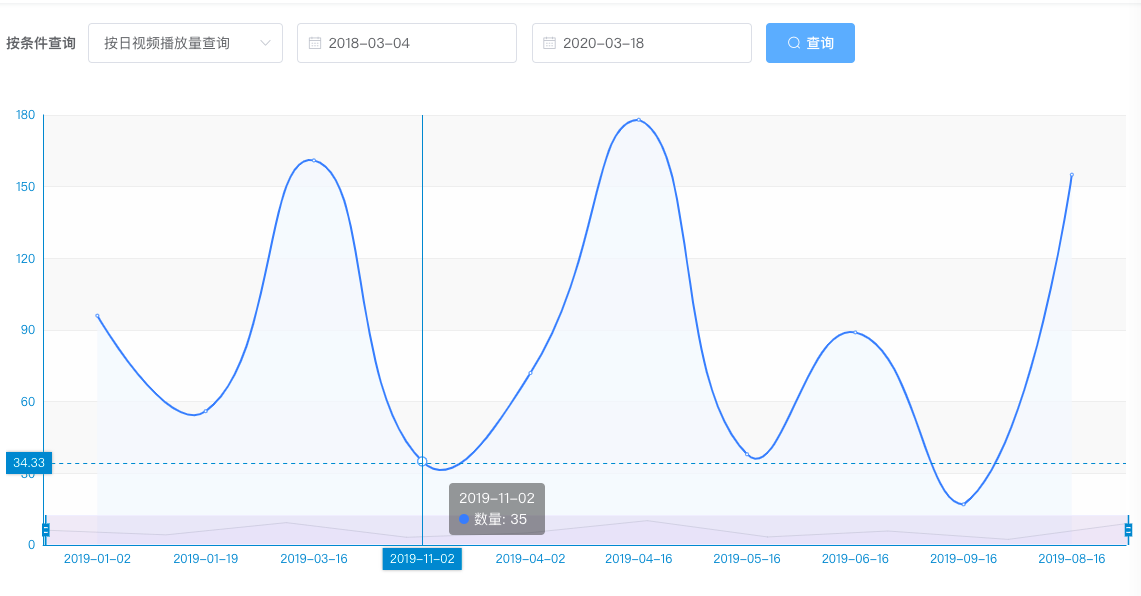Expand the query type dropdown arrow
Image resolution: width=1141 pixels, height=596 pixels.
coord(265,43)
